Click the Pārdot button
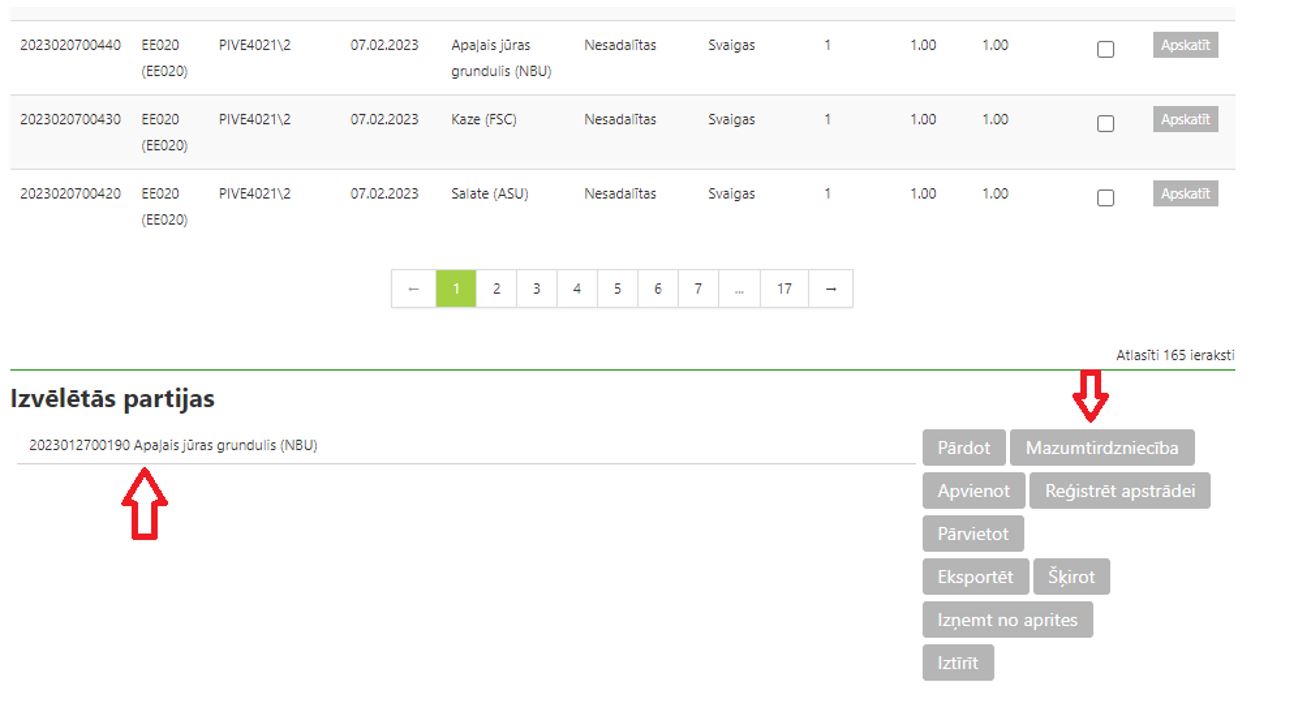 click(x=963, y=448)
